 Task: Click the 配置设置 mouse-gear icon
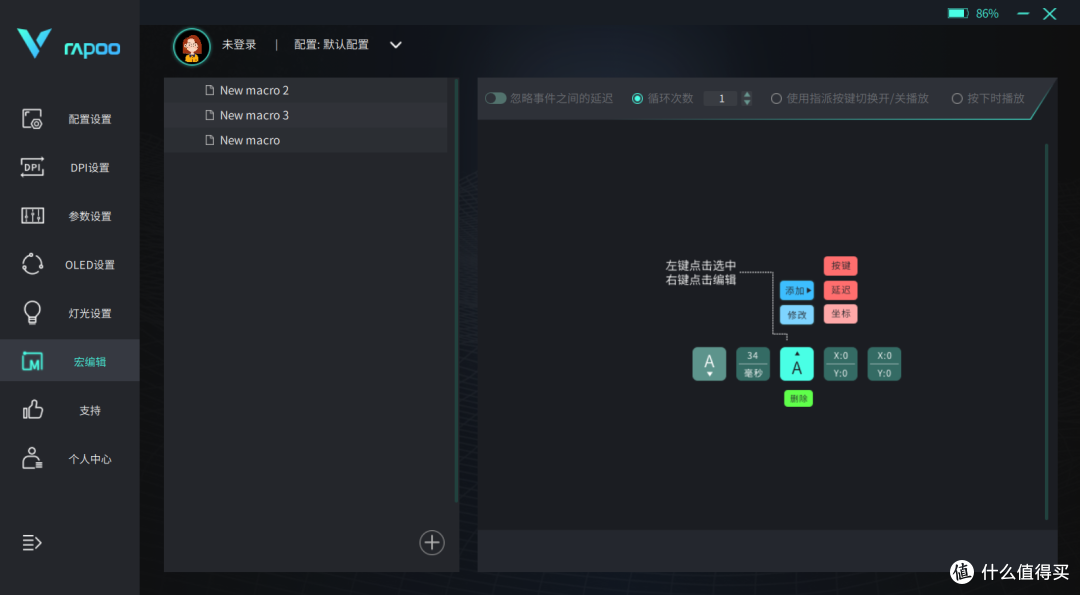click(32, 119)
